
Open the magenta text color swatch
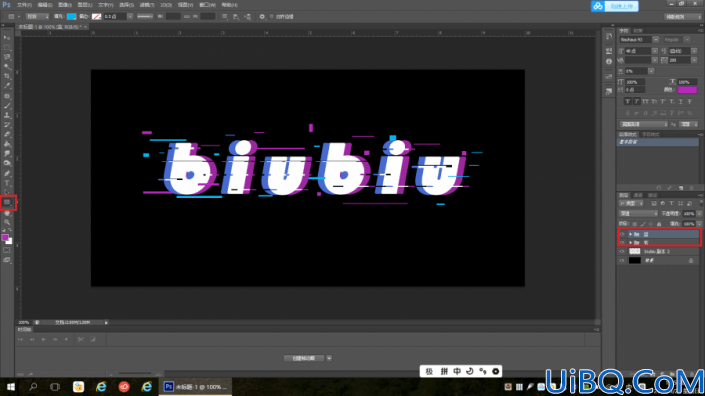[687, 90]
